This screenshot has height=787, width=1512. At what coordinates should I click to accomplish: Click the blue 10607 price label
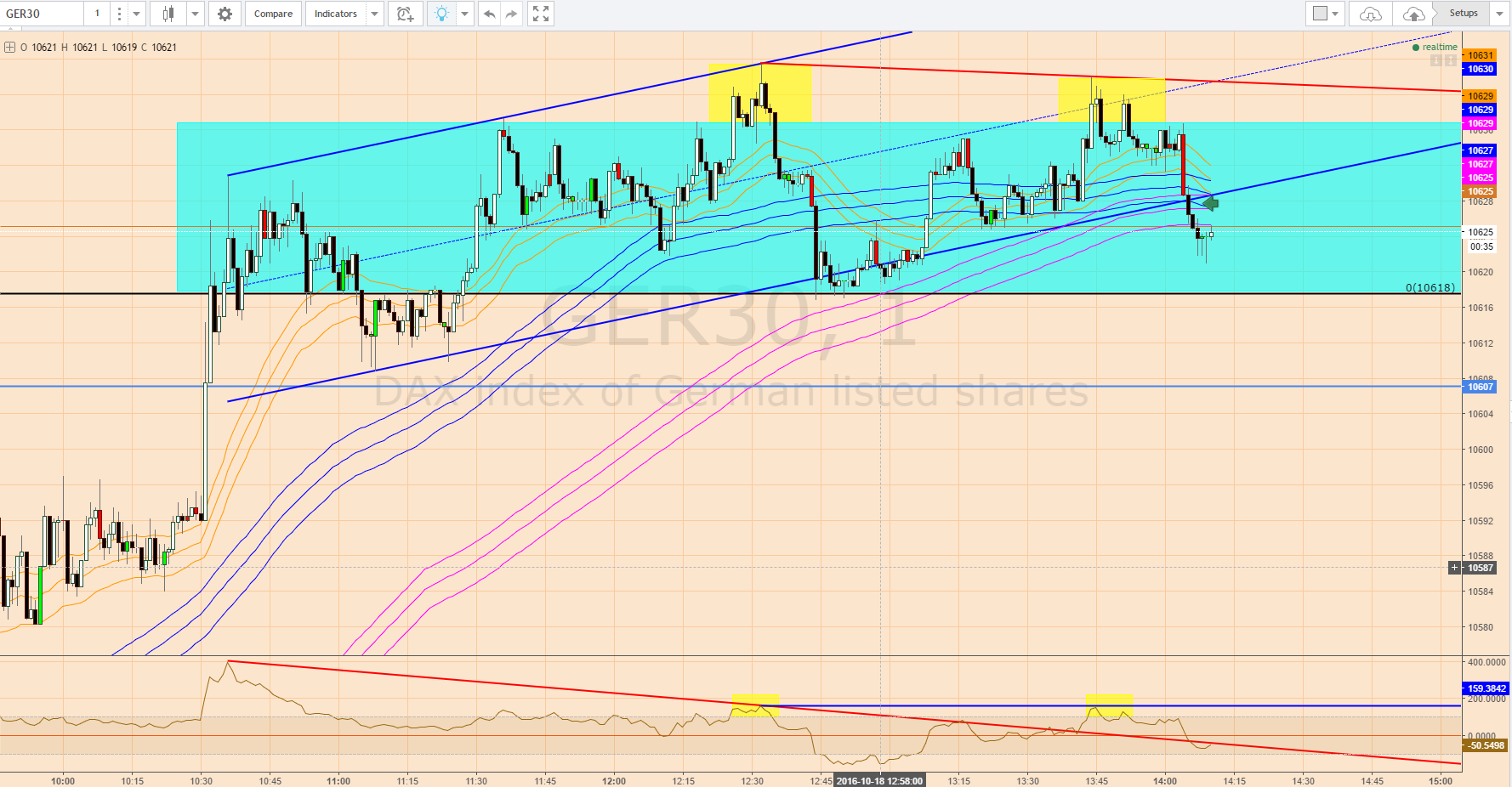(1480, 387)
